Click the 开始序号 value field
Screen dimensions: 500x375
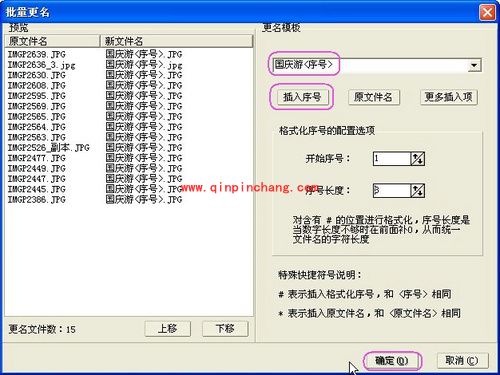tap(392, 159)
